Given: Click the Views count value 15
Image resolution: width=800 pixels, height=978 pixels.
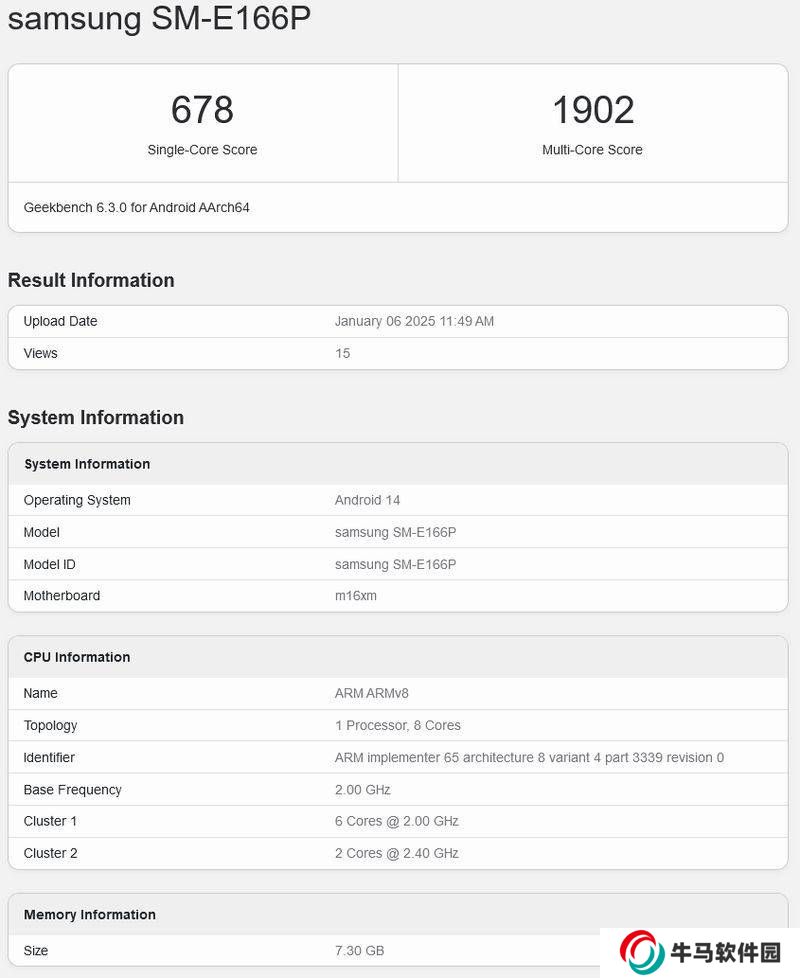Looking at the screenshot, I should 342,353.
